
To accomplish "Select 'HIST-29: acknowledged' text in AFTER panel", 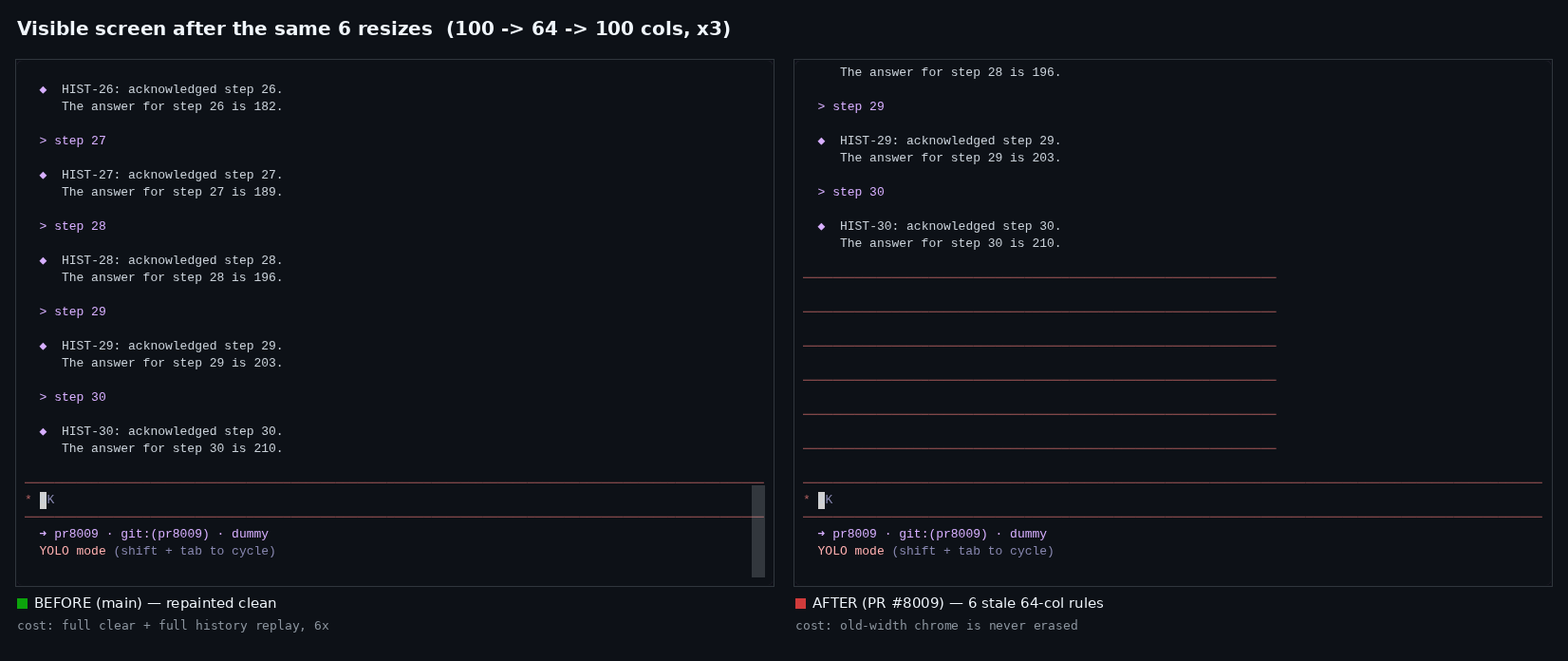I will (x=917, y=141).
